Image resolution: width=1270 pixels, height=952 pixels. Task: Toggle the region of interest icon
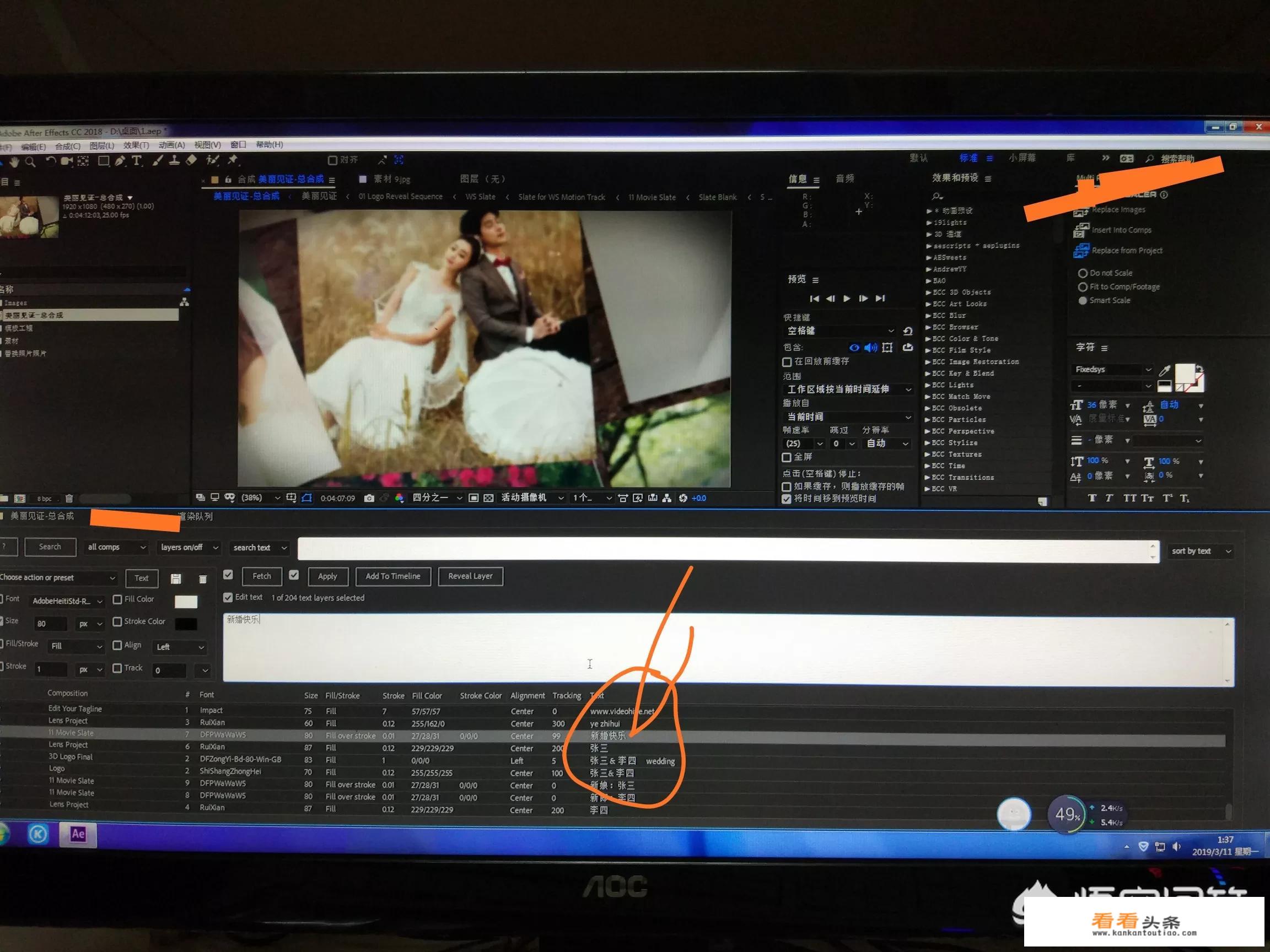click(473, 498)
